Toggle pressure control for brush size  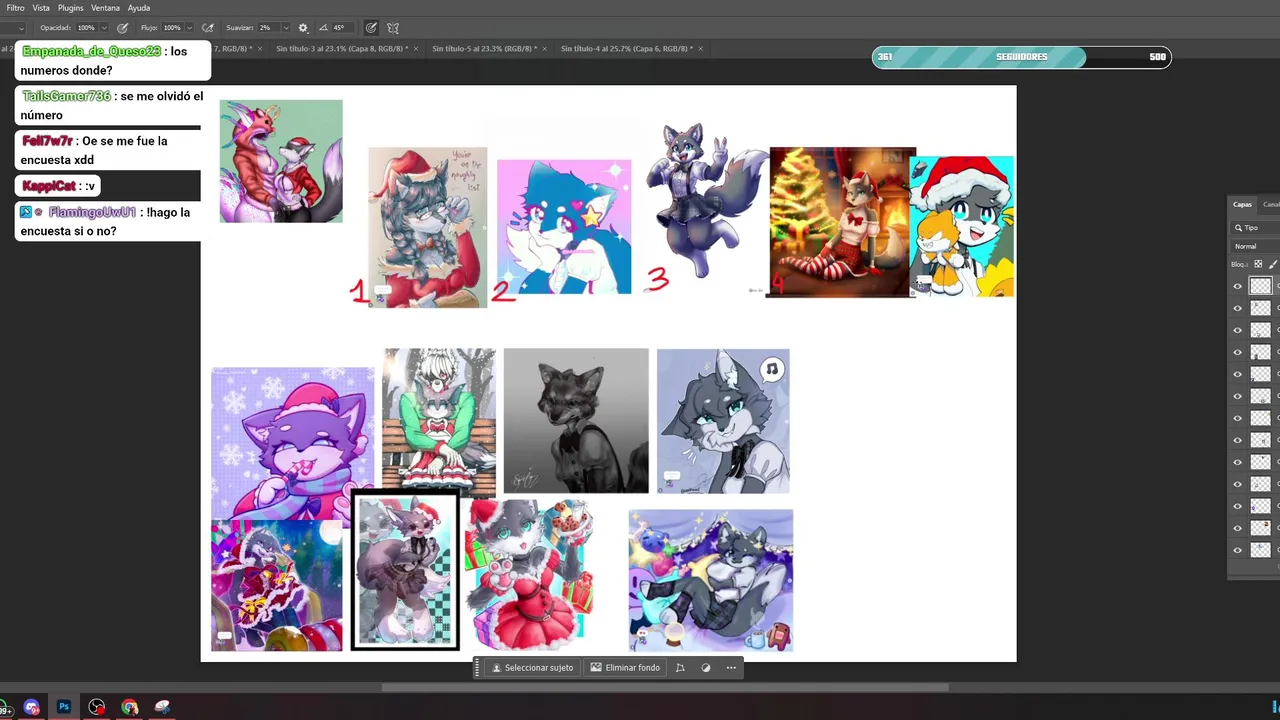(371, 28)
